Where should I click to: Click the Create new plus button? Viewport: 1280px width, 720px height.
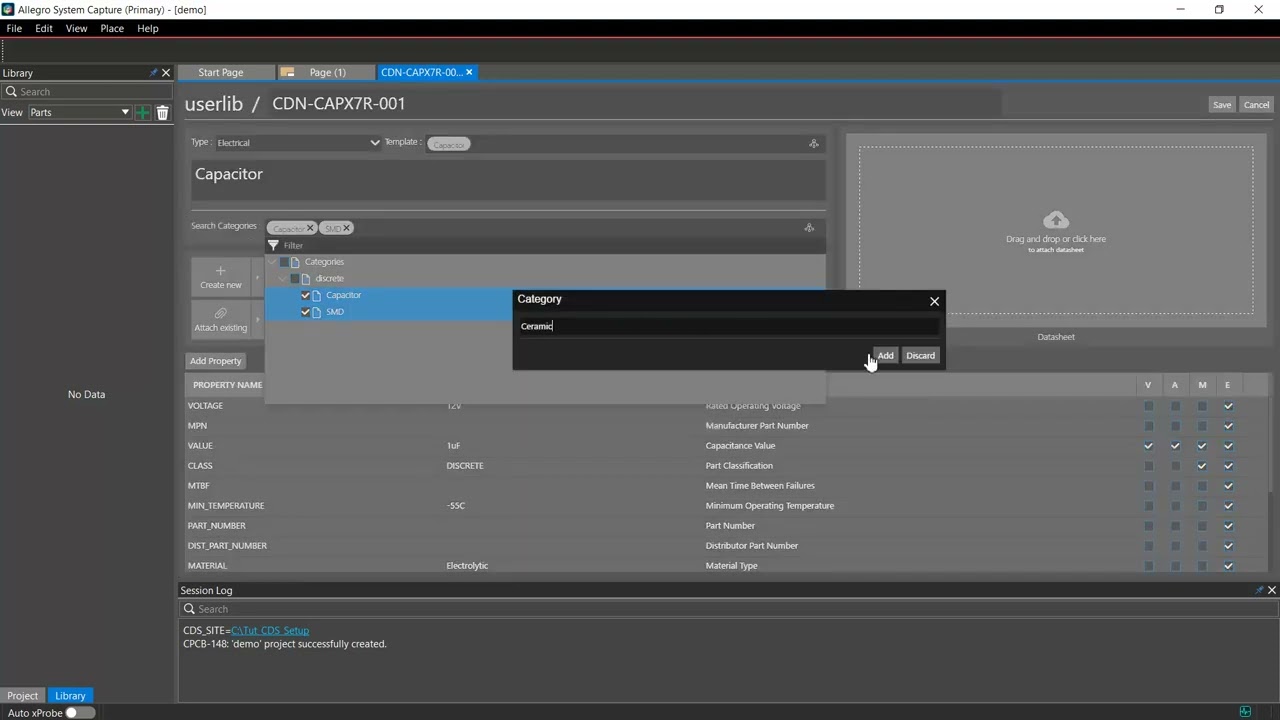point(220,277)
